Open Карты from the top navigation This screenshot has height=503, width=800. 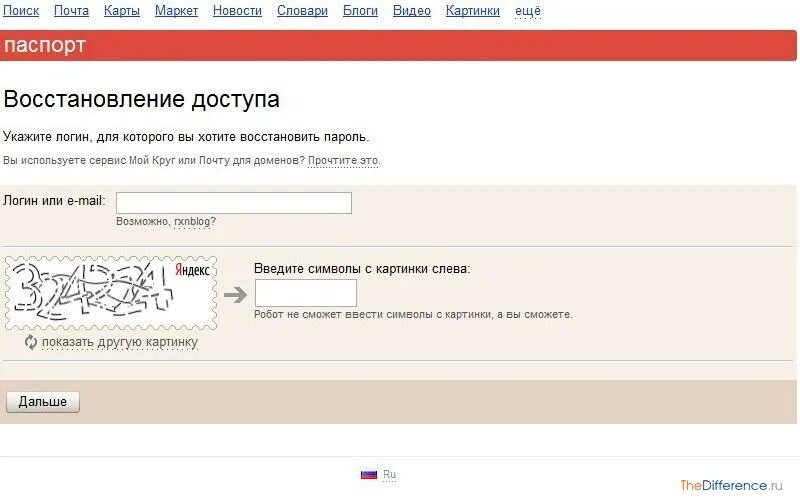[x=122, y=11]
